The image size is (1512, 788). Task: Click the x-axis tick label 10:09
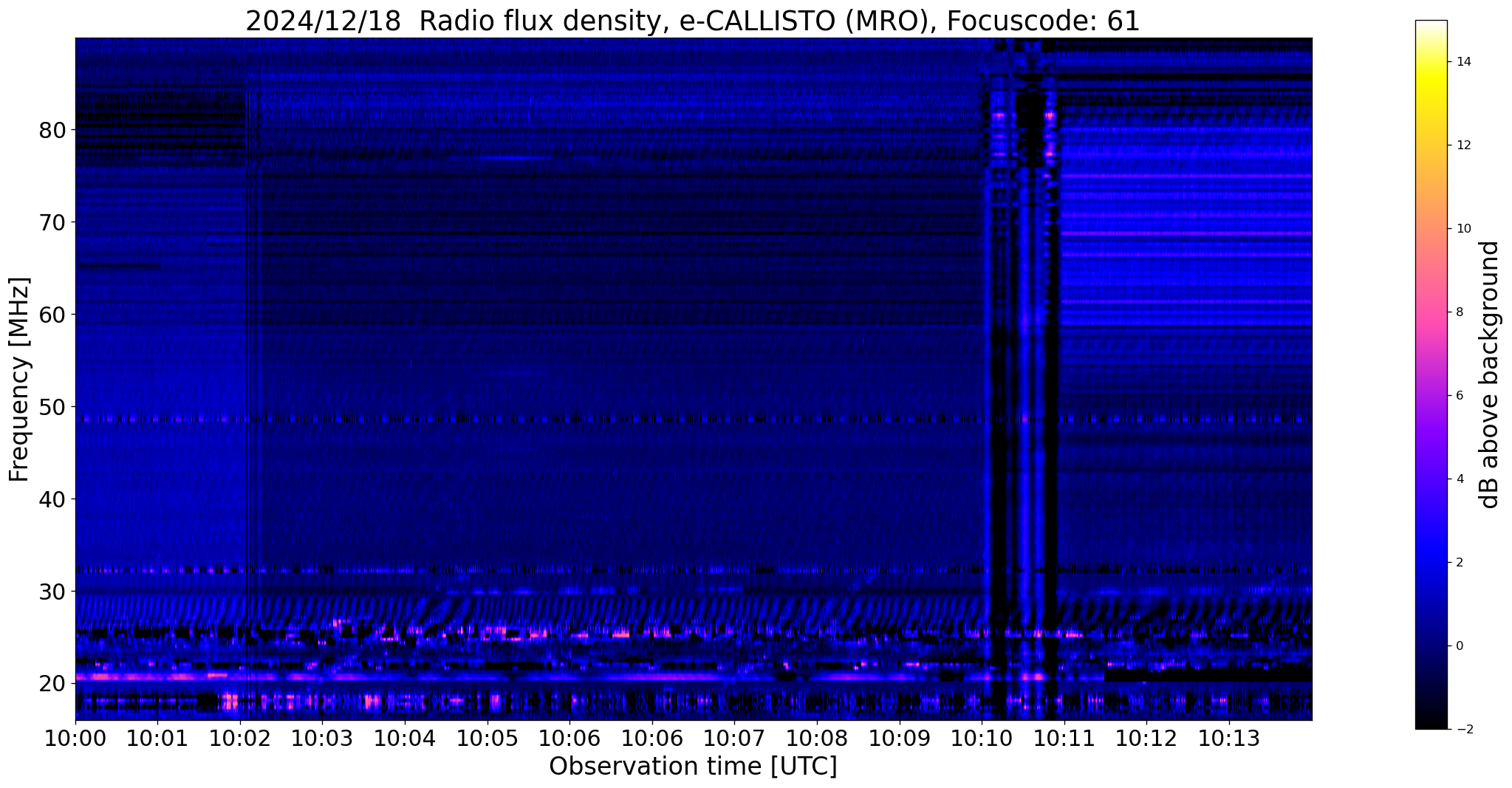(x=900, y=739)
